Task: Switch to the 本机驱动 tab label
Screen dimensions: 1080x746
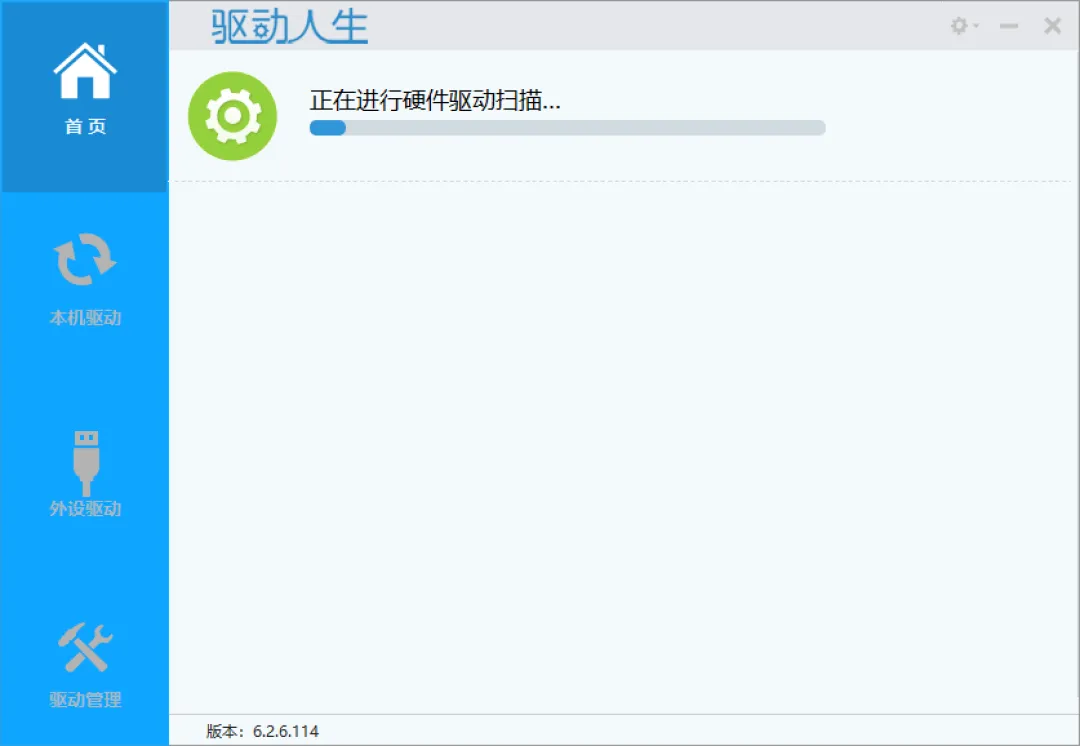Action: 85,318
